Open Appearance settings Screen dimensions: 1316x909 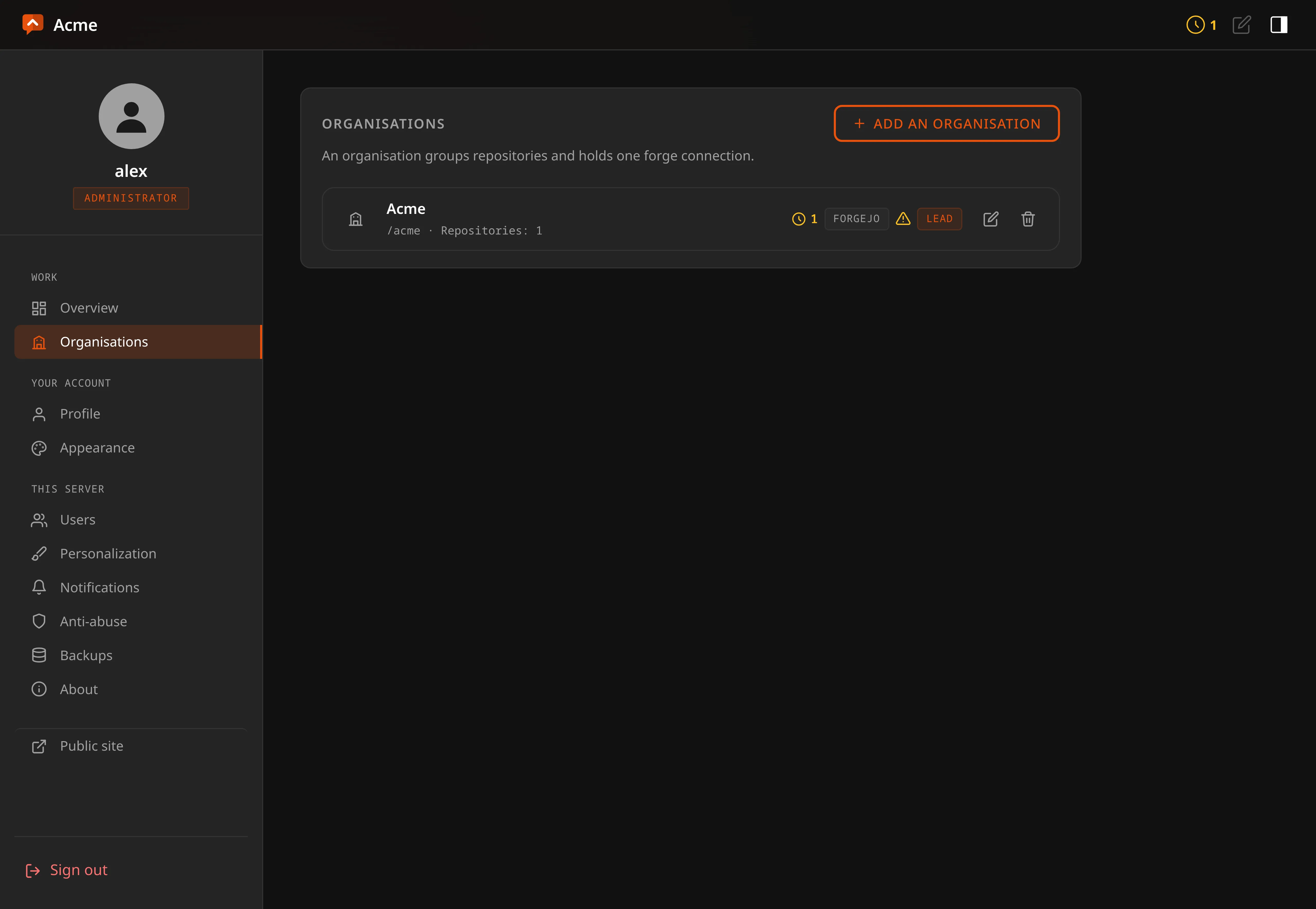138,448
